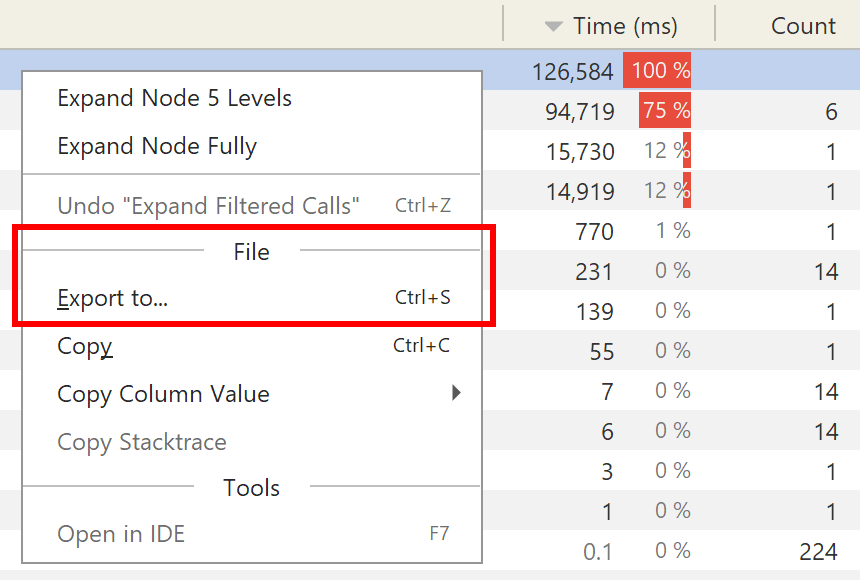
Task: Select the 139 time value
Action: (x=595, y=312)
